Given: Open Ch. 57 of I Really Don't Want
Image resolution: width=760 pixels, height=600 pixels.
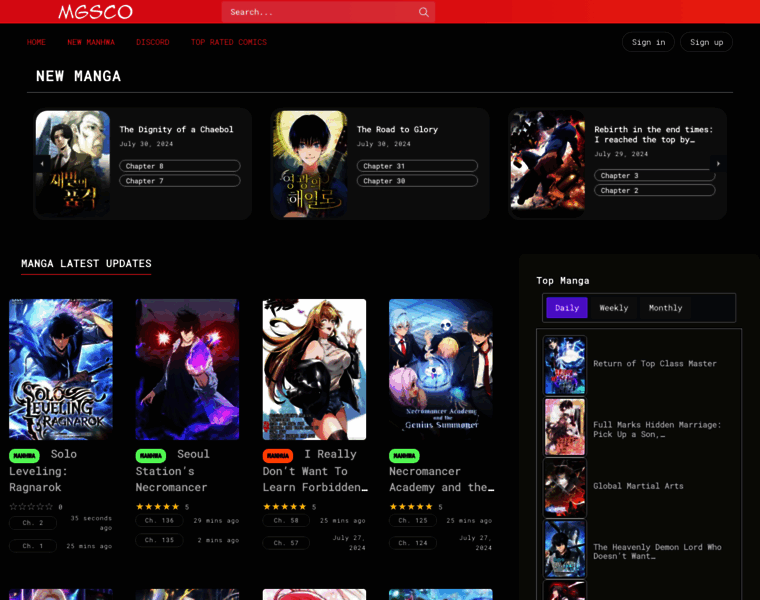Looking at the screenshot, I should 286,543.
